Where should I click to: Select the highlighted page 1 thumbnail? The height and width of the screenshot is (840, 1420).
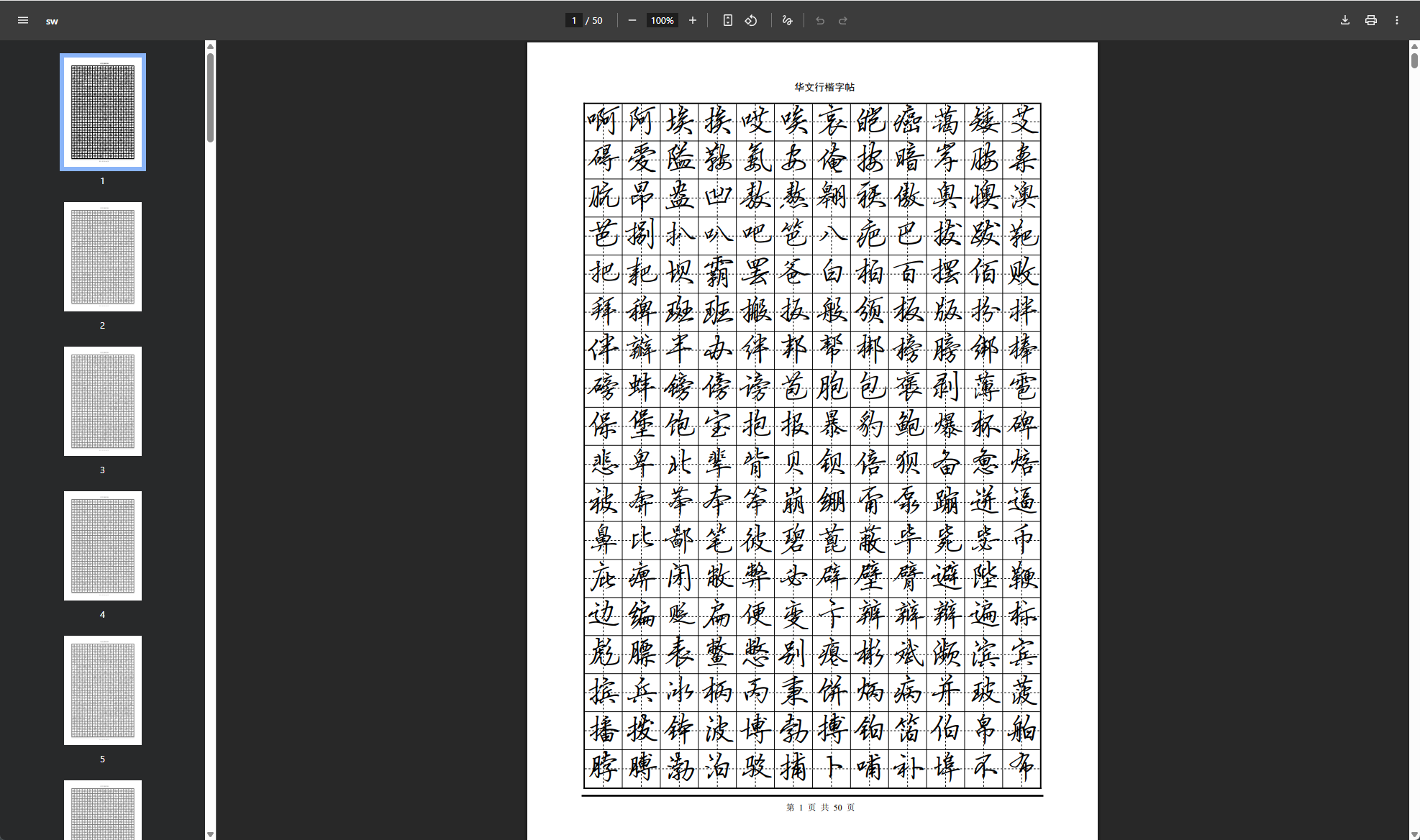coord(103,112)
